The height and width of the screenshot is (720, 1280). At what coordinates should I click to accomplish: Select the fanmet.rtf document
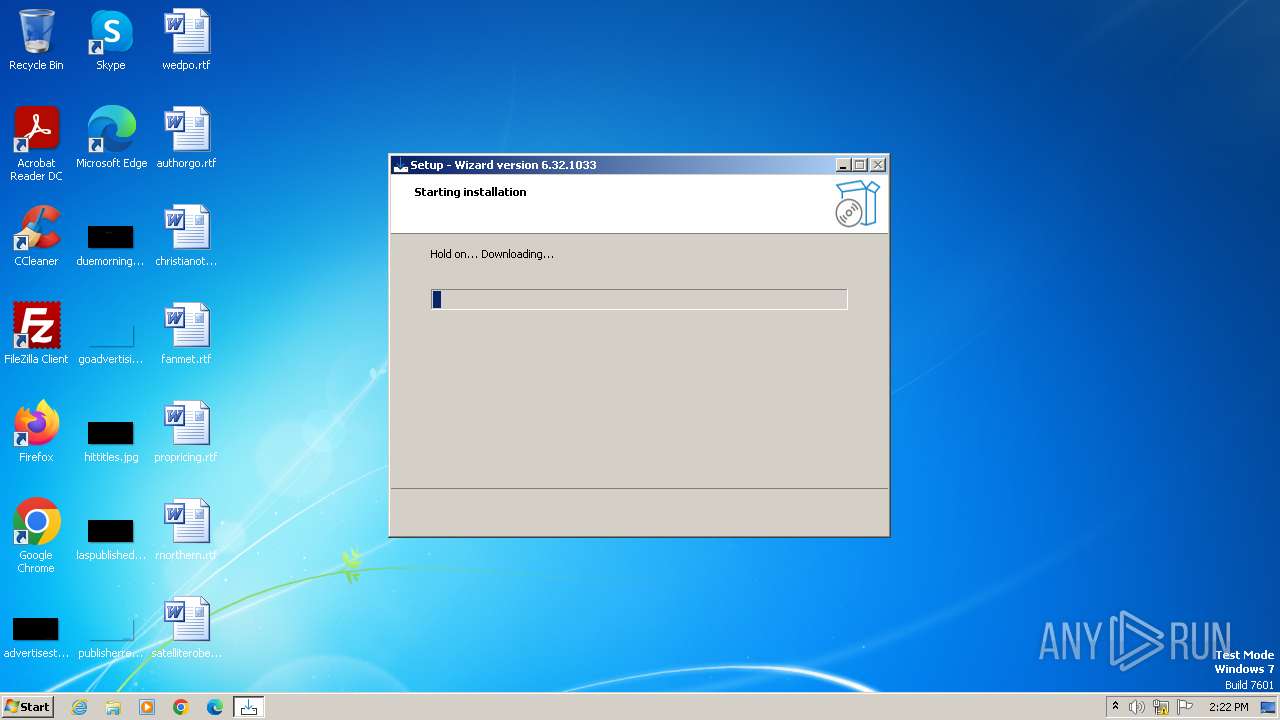point(186,334)
